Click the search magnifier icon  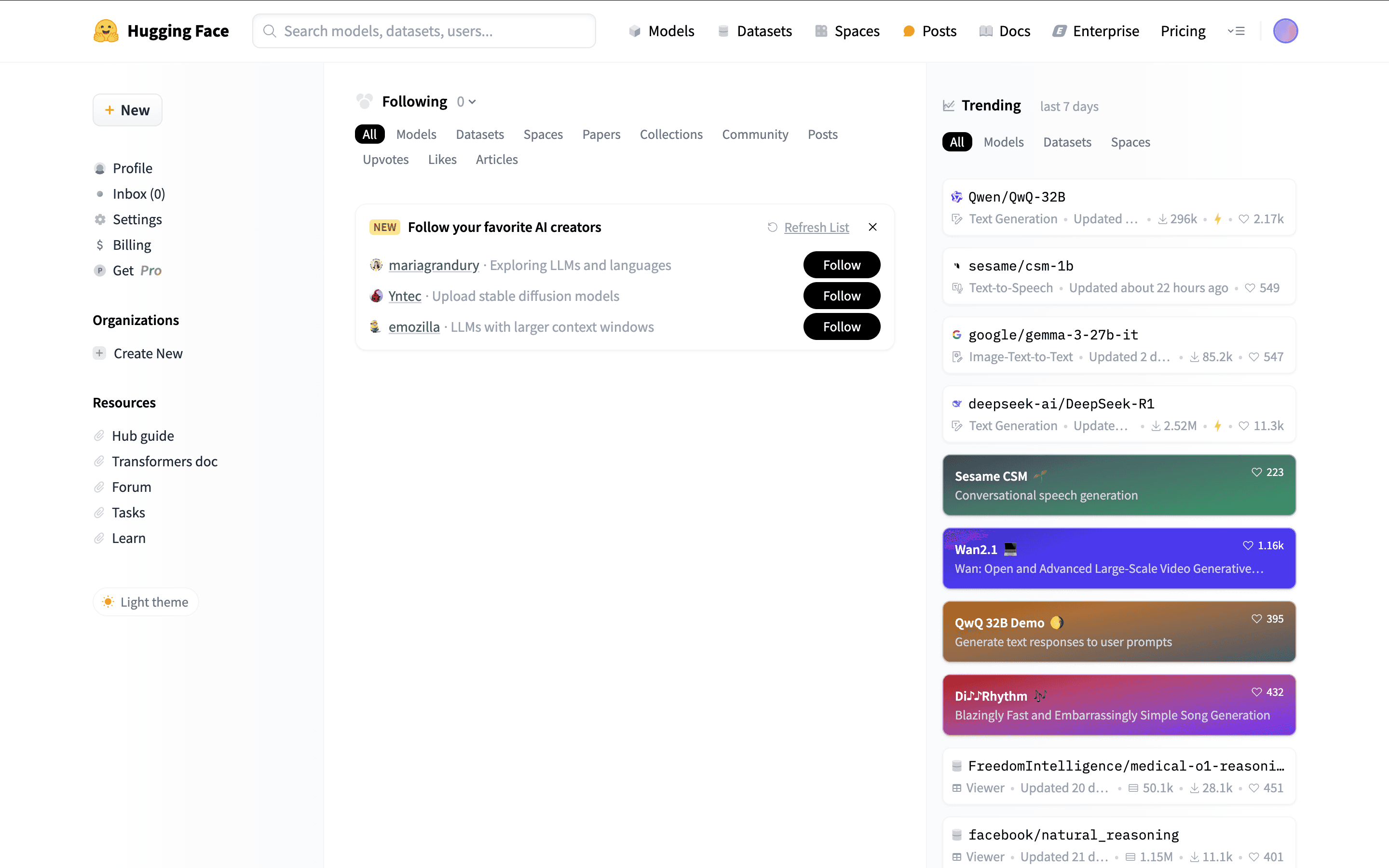(269, 31)
